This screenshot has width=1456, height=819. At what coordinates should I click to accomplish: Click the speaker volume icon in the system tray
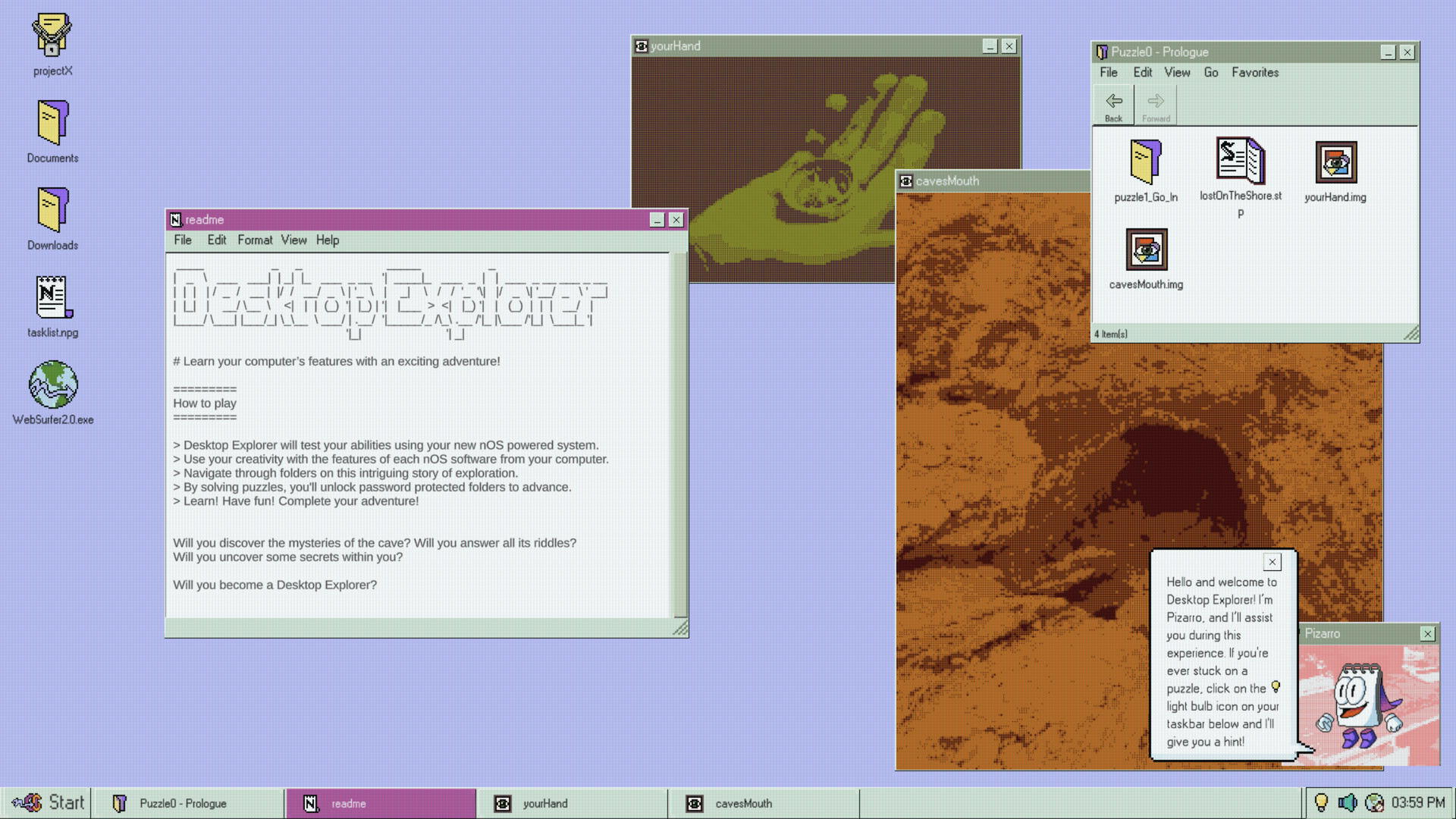click(1348, 802)
